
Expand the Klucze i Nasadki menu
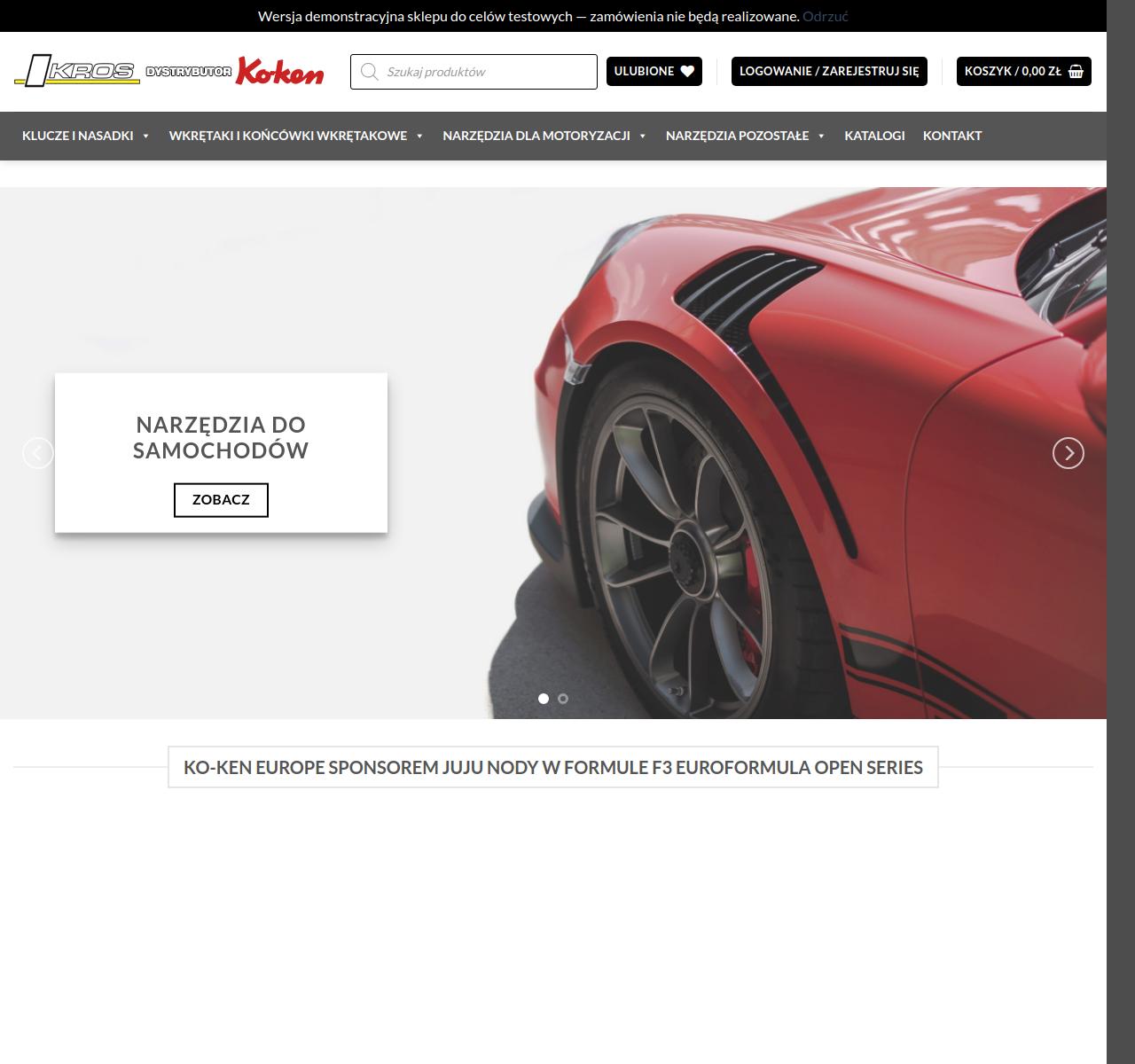85,136
